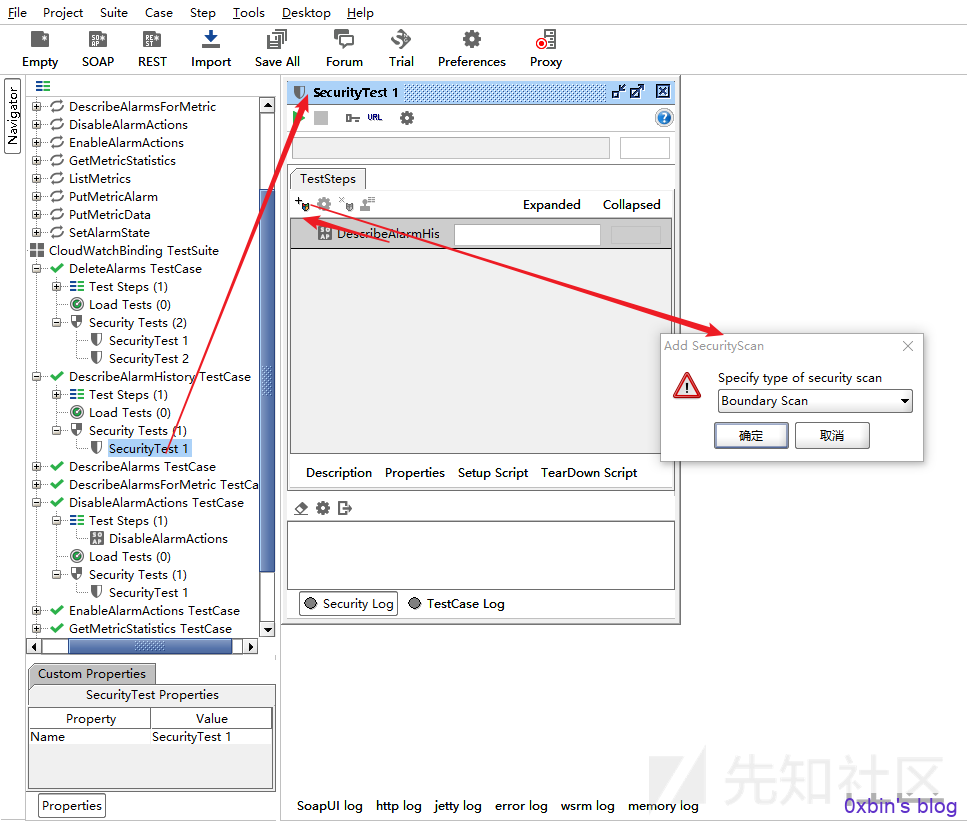Click the stop SecurityTest square button
Viewport: 967px width, 821px height.
(x=321, y=118)
